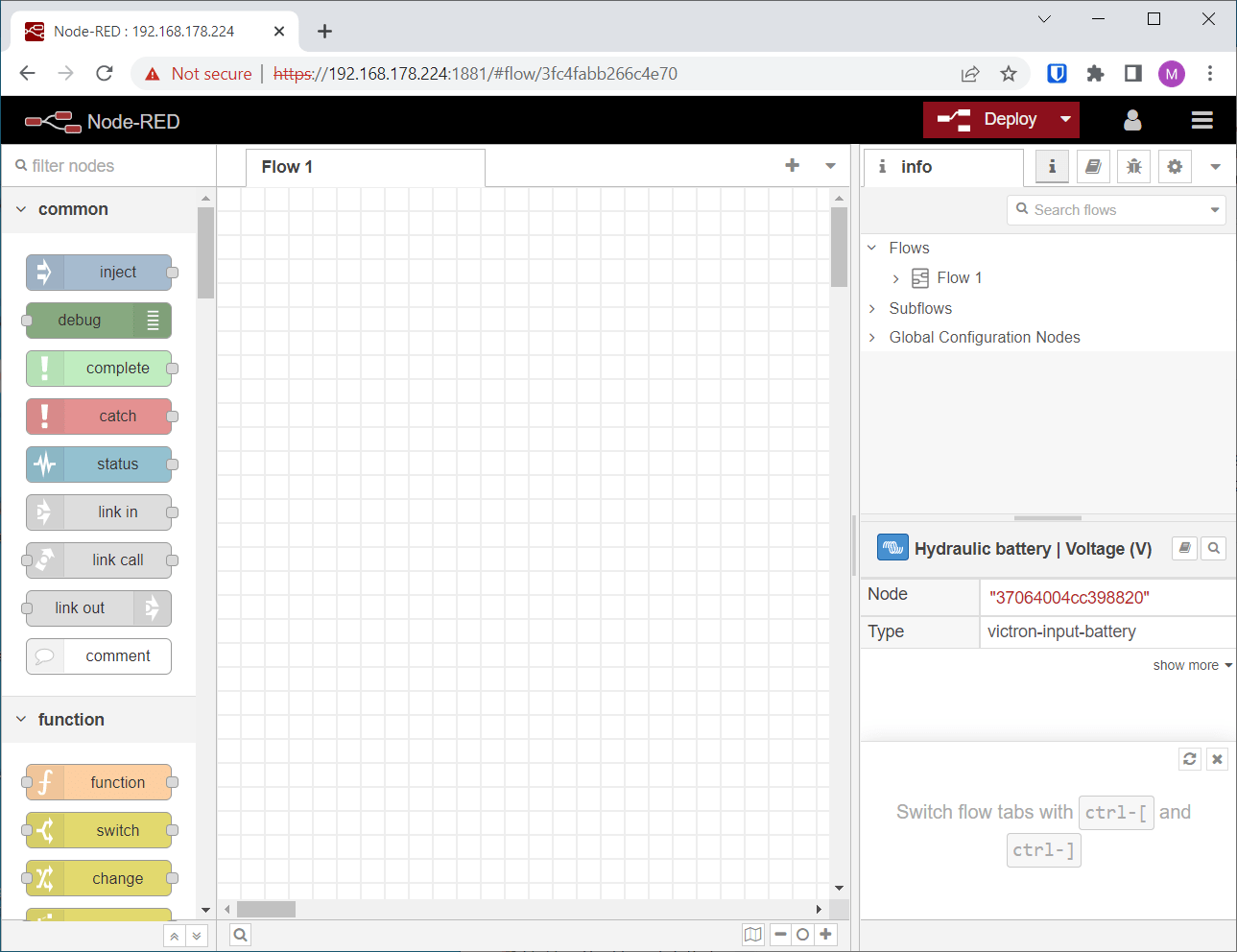Click the inject node in the palette
Image resolution: width=1237 pixels, height=952 pixels.
tap(99, 273)
